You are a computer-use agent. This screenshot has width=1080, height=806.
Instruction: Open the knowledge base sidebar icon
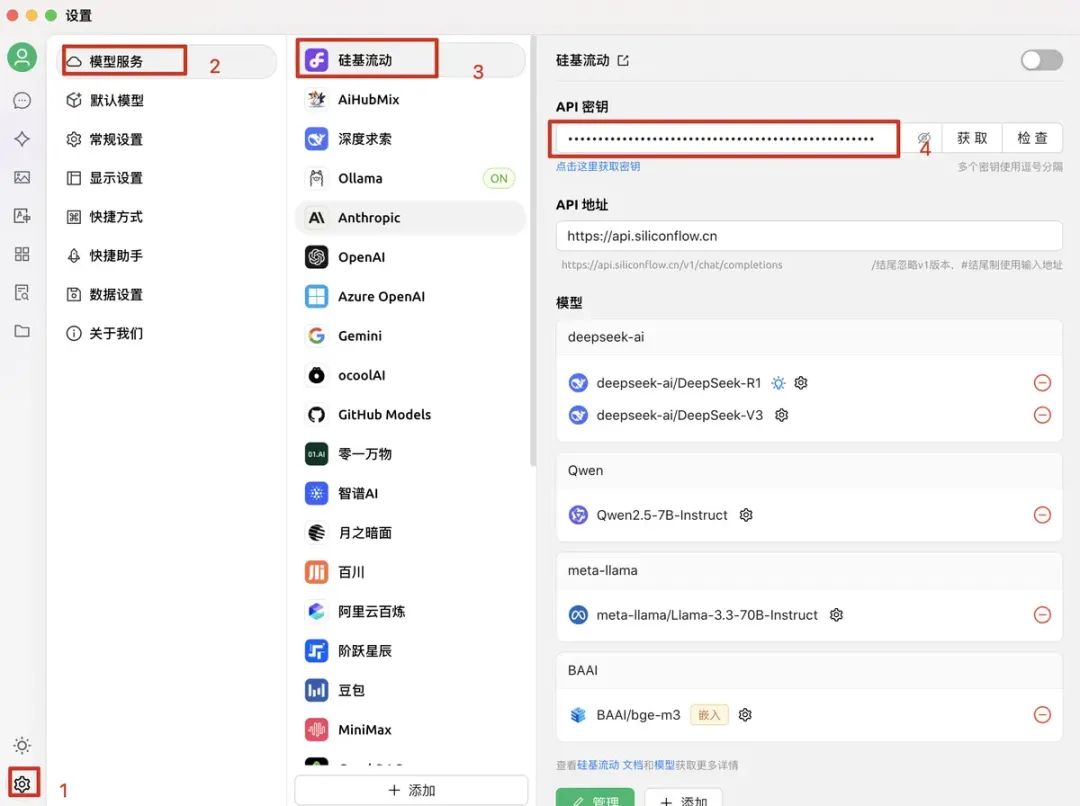(x=22, y=292)
